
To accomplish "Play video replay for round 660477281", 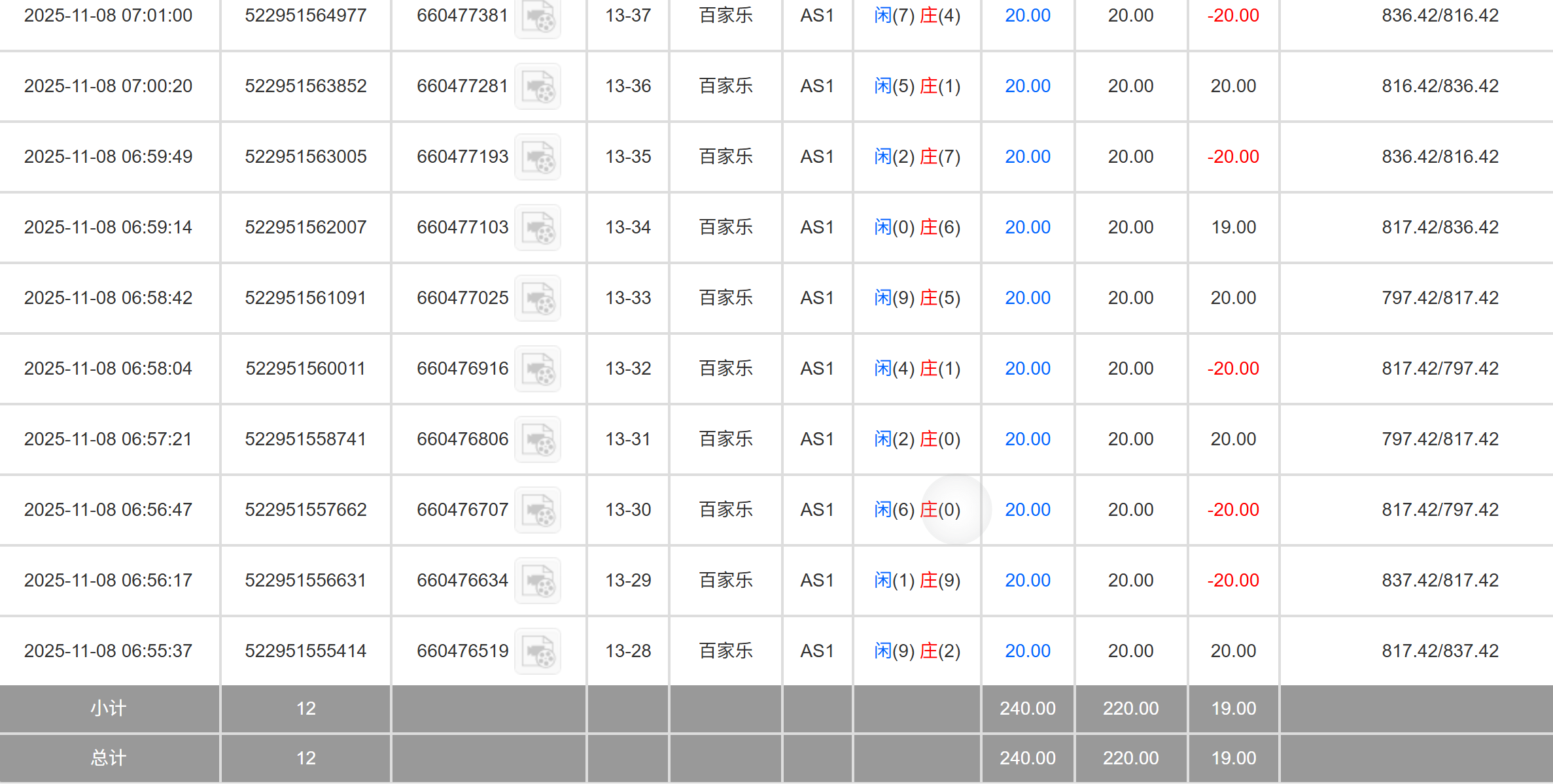I will 538,86.
